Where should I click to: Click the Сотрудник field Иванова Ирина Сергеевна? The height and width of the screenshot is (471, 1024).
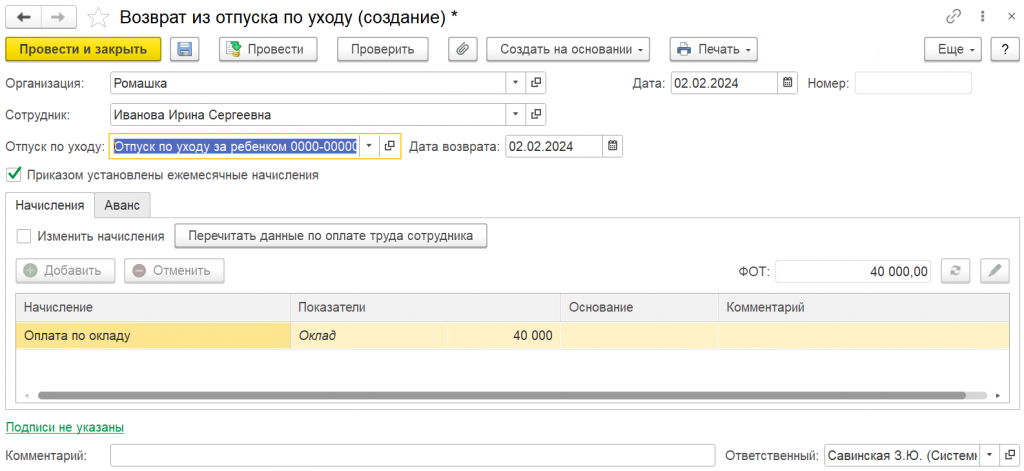(308, 114)
